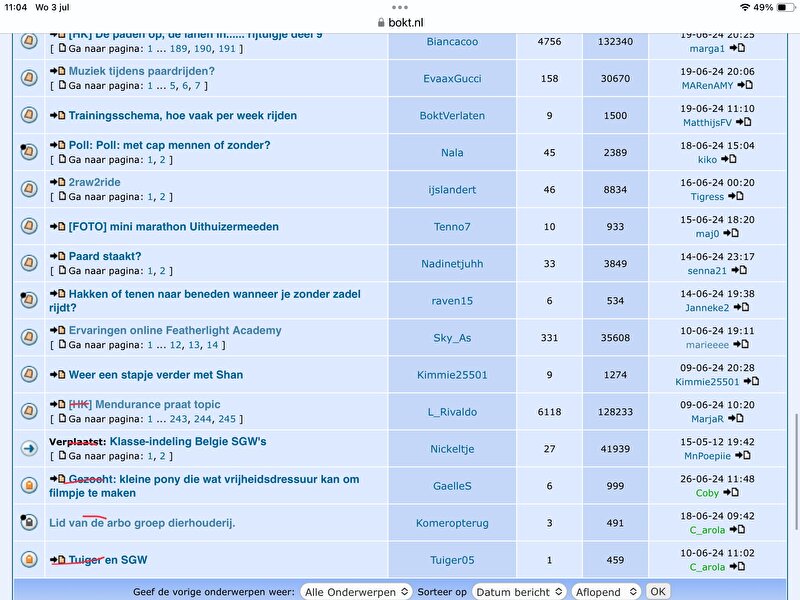
Task: Open topic Muziek tijdens paardrijden?
Action: click(x=142, y=71)
